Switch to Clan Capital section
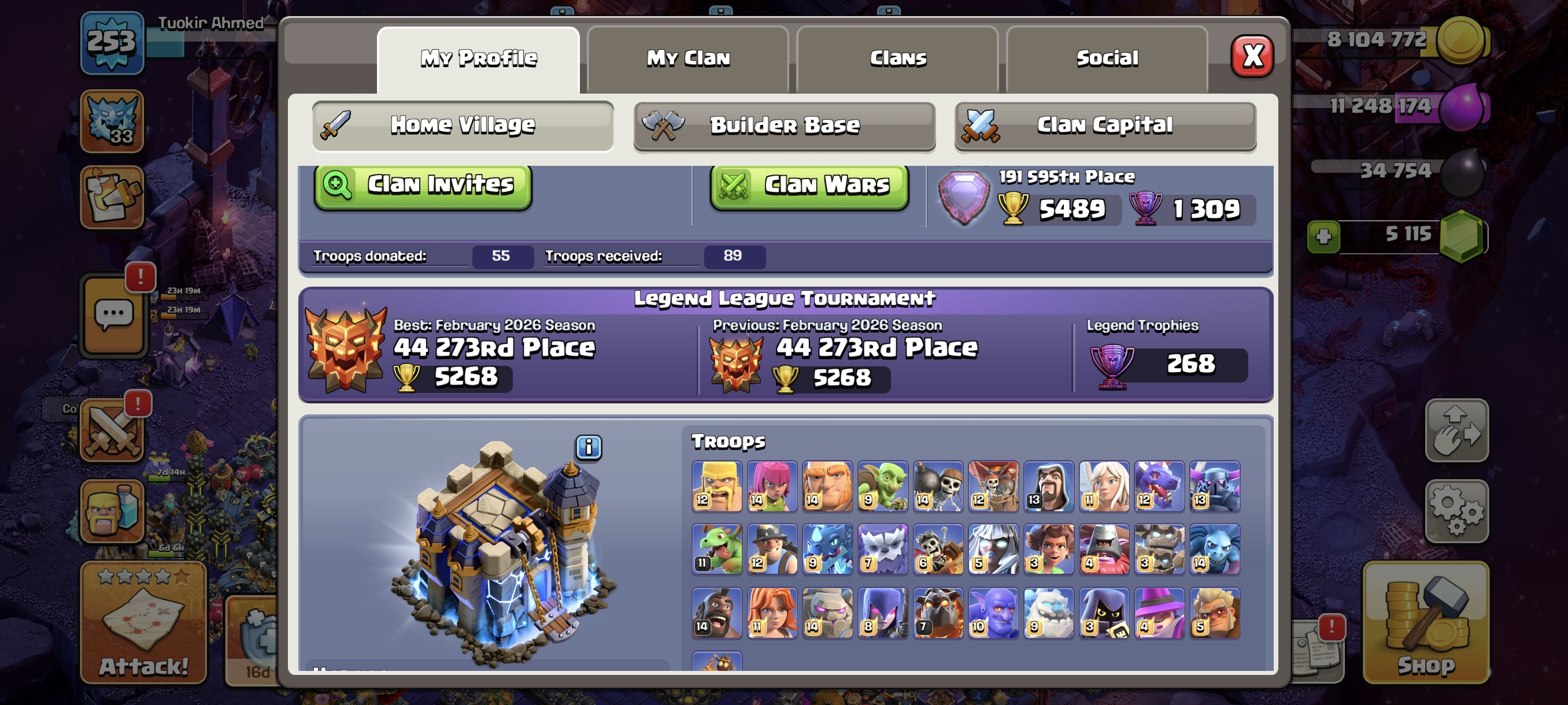 click(x=1105, y=125)
